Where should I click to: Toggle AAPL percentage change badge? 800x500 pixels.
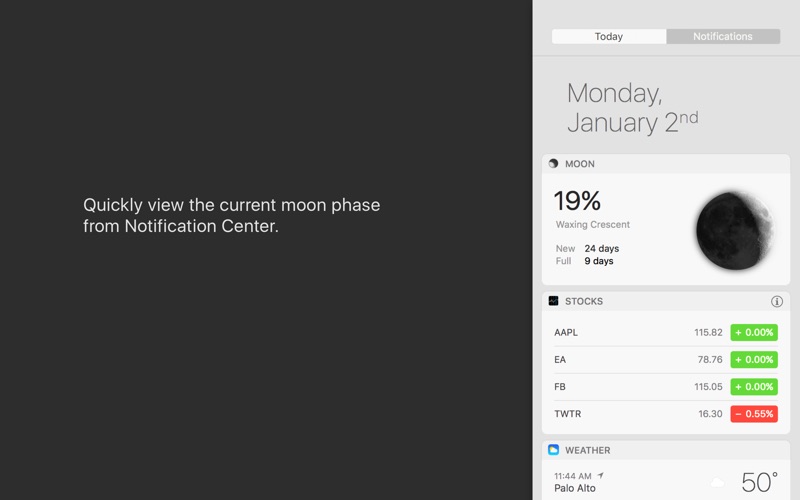tap(754, 332)
